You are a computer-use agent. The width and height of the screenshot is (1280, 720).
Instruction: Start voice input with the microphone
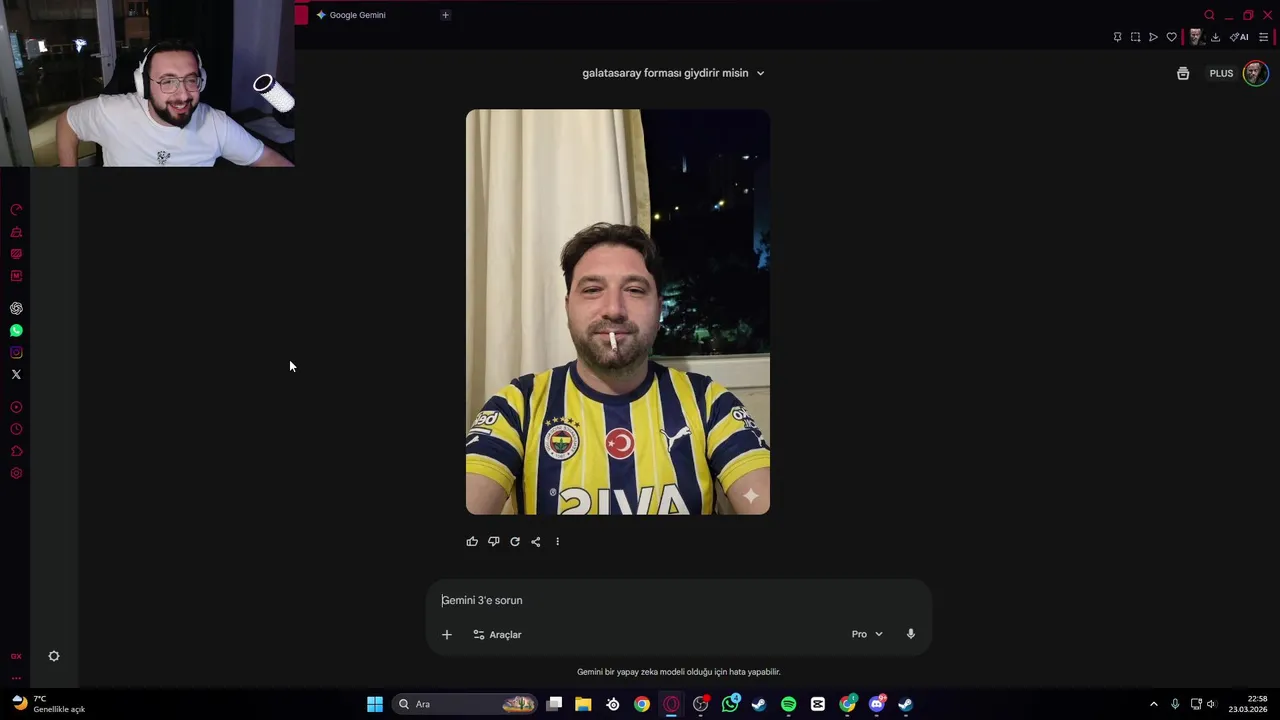pyautogui.click(x=910, y=634)
